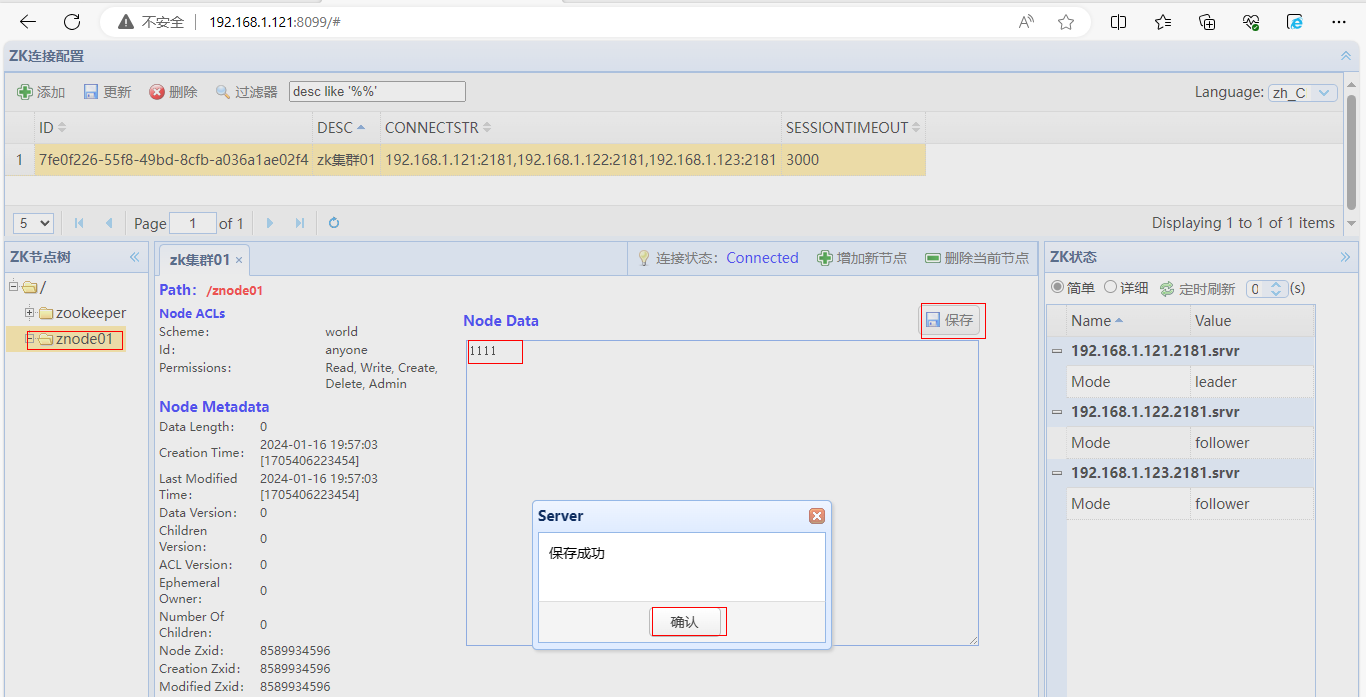Click the 添加 (add) connection icon
This screenshot has width=1366, height=697.
coord(25,92)
